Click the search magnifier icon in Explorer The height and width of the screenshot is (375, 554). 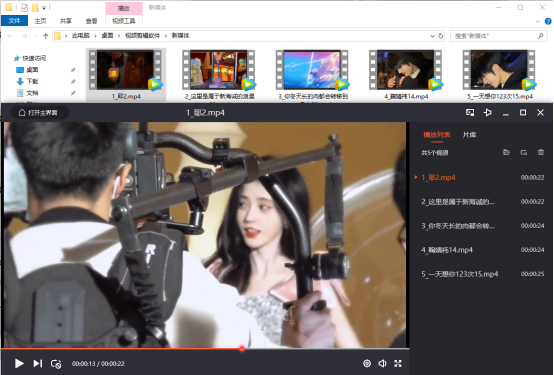tap(541, 36)
